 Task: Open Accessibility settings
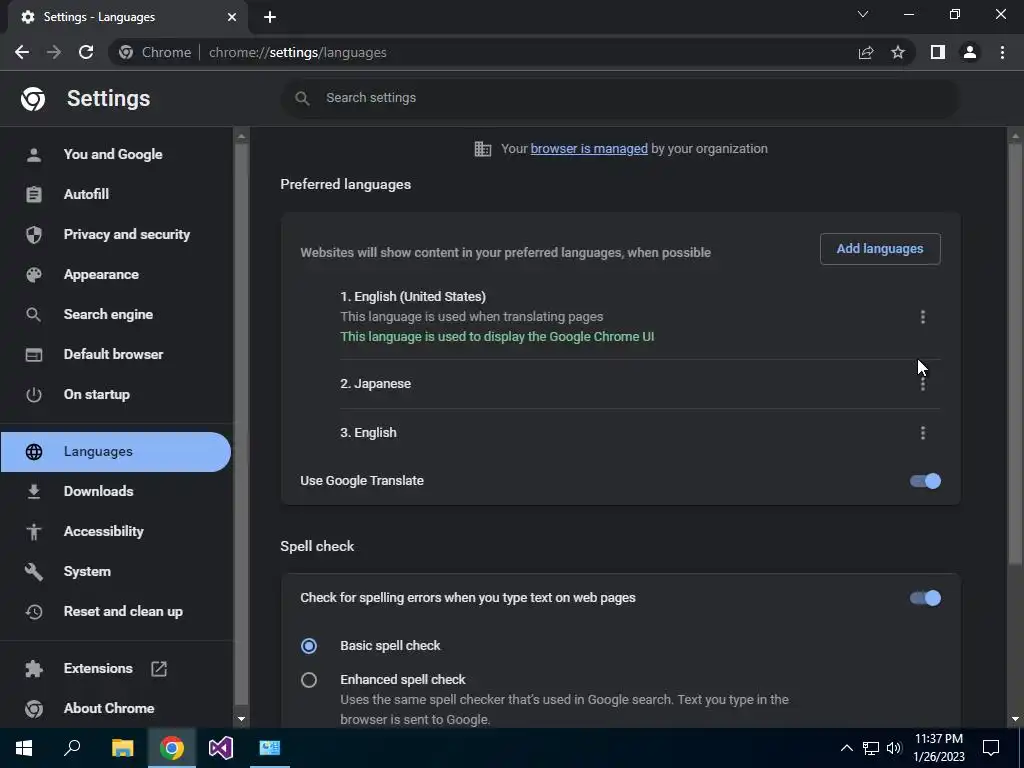point(116,531)
